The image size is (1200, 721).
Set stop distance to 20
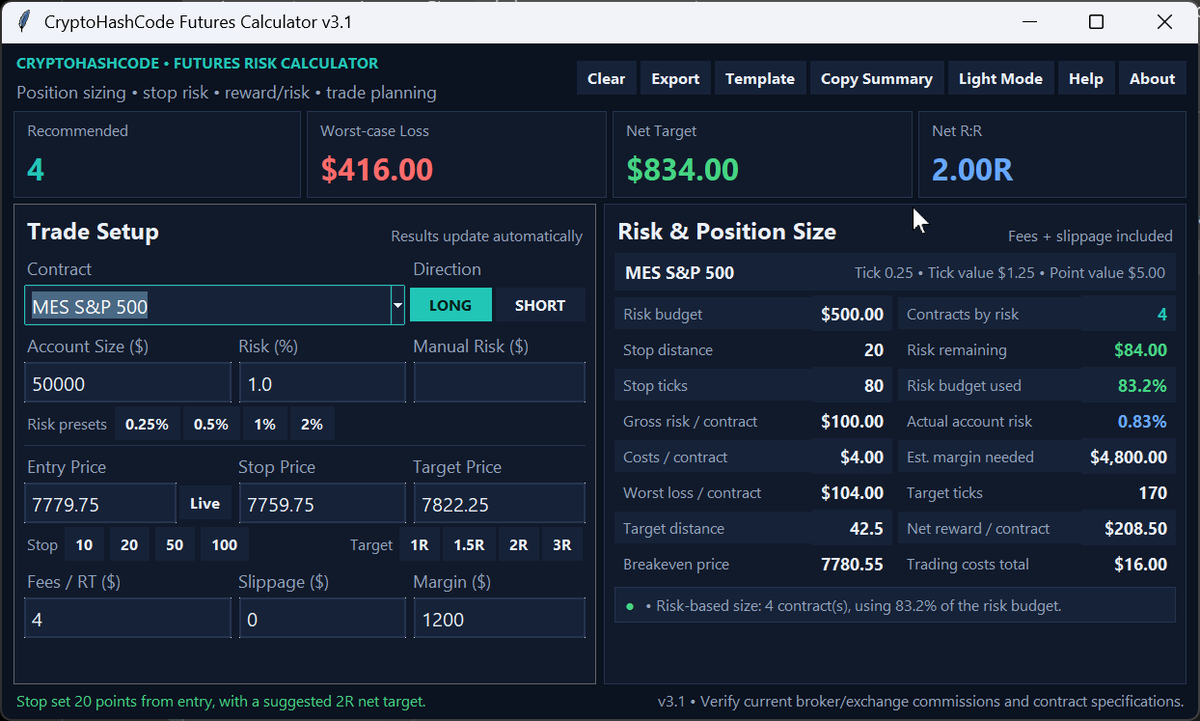click(129, 545)
